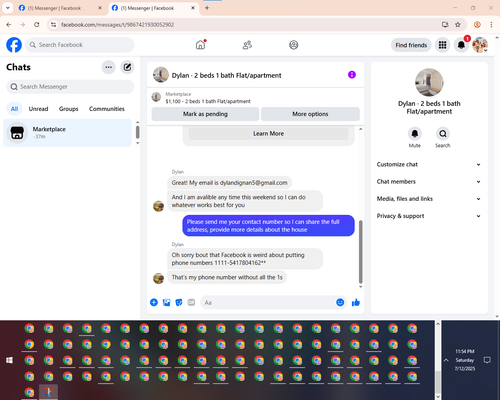Attach a file with the photo icon
This screenshot has height=400, width=500.
pyautogui.click(x=166, y=303)
